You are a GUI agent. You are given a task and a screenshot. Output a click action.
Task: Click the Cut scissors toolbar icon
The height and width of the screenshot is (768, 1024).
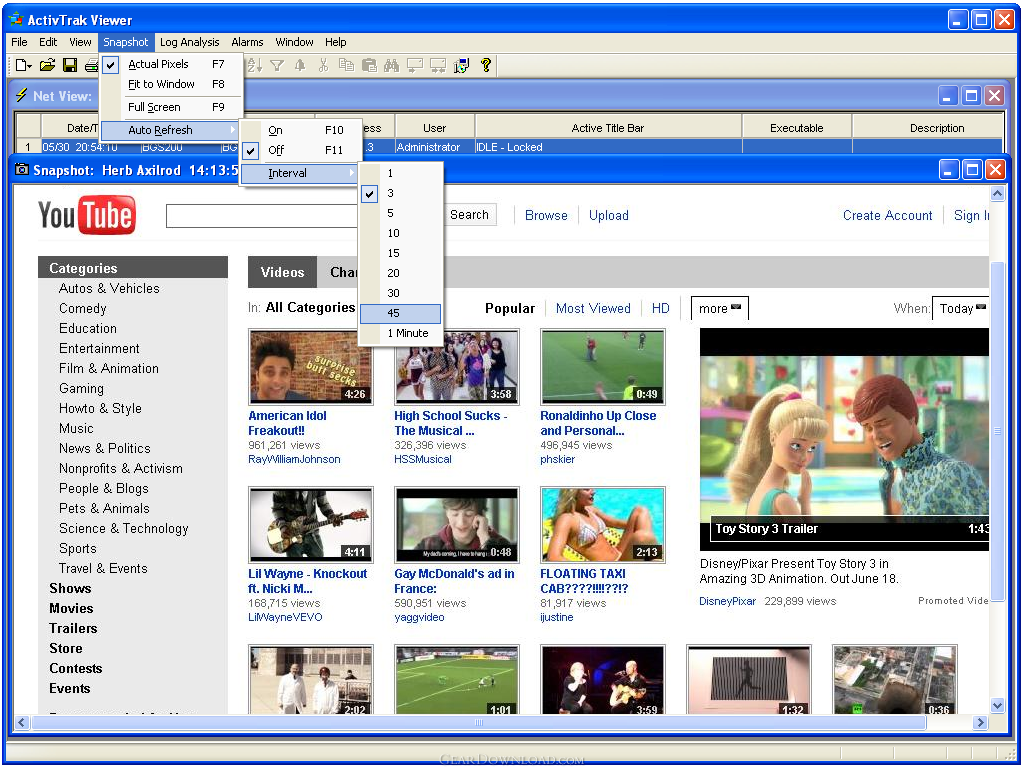[323, 65]
